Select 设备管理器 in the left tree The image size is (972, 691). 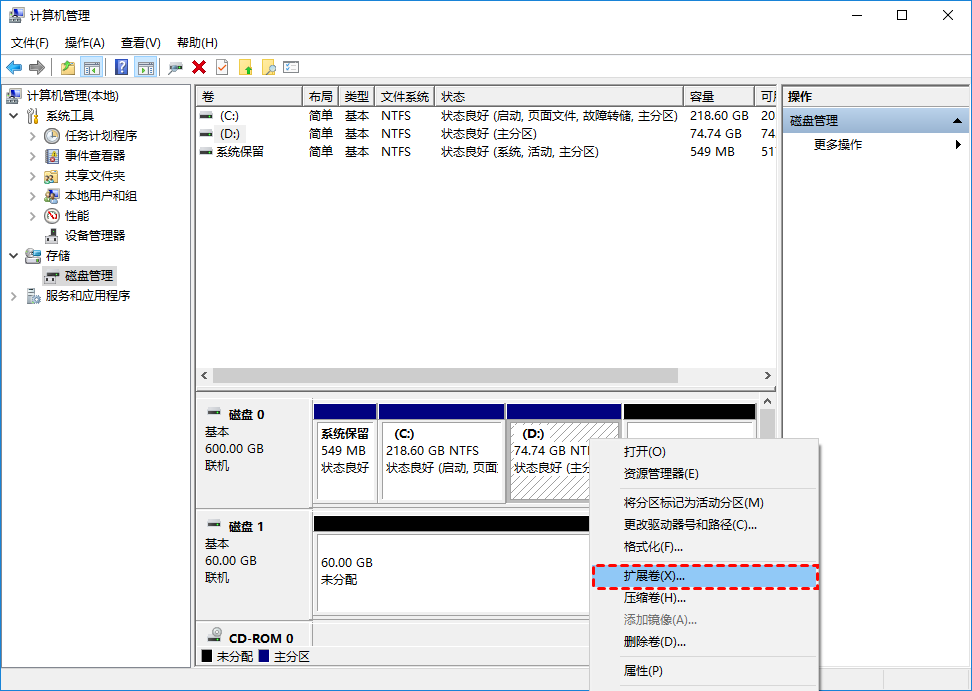pyautogui.click(x=95, y=236)
